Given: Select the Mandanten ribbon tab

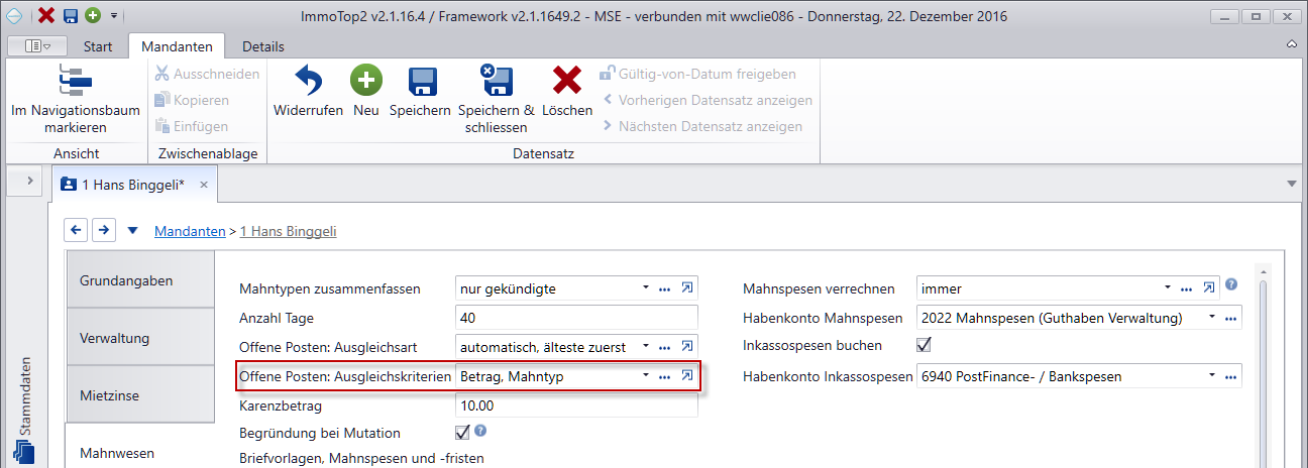Looking at the screenshot, I should pyautogui.click(x=176, y=46).
